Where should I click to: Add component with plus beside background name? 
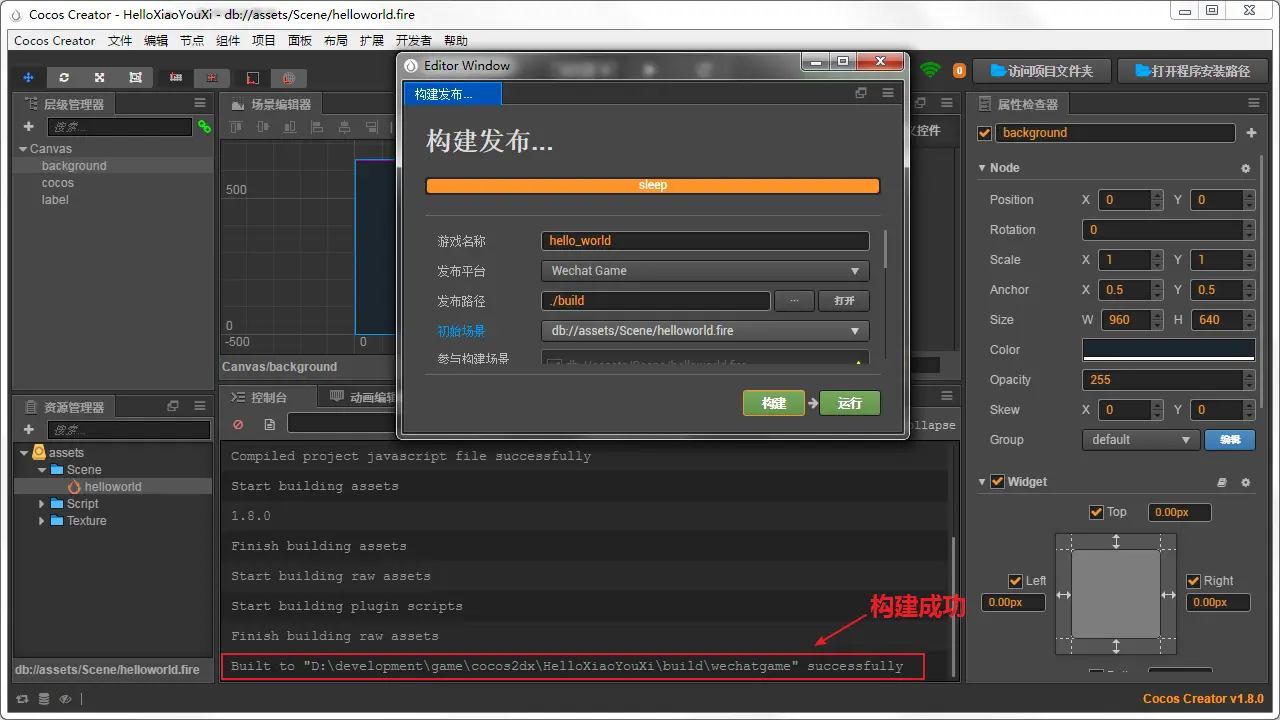(x=1251, y=133)
